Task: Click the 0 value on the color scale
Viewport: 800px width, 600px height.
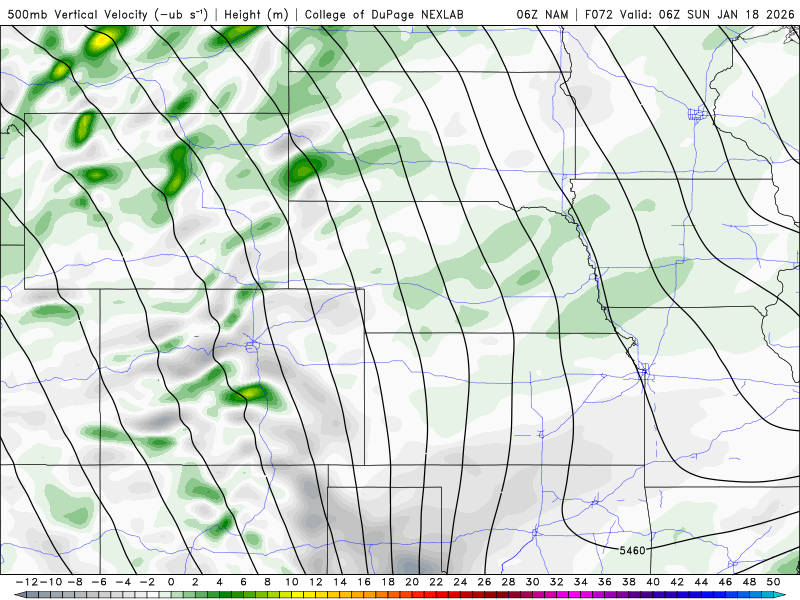Action: click(x=170, y=582)
